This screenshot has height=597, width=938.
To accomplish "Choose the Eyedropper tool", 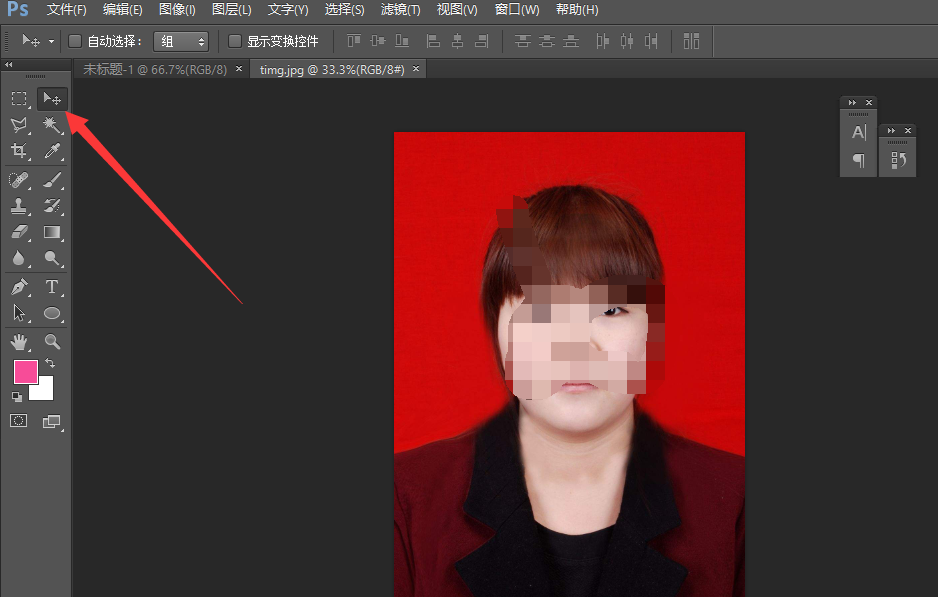I will click(x=52, y=151).
